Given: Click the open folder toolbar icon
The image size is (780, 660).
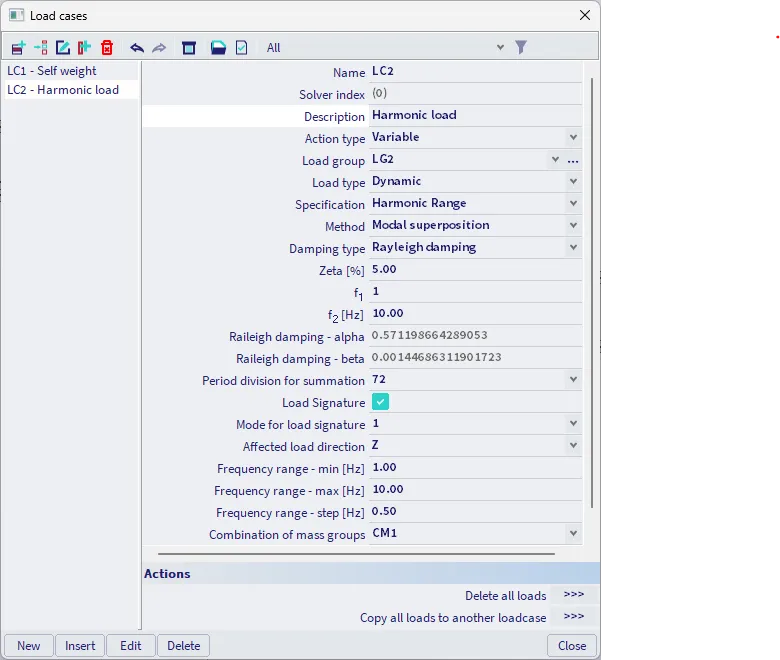Looking at the screenshot, I should point(218,47).
